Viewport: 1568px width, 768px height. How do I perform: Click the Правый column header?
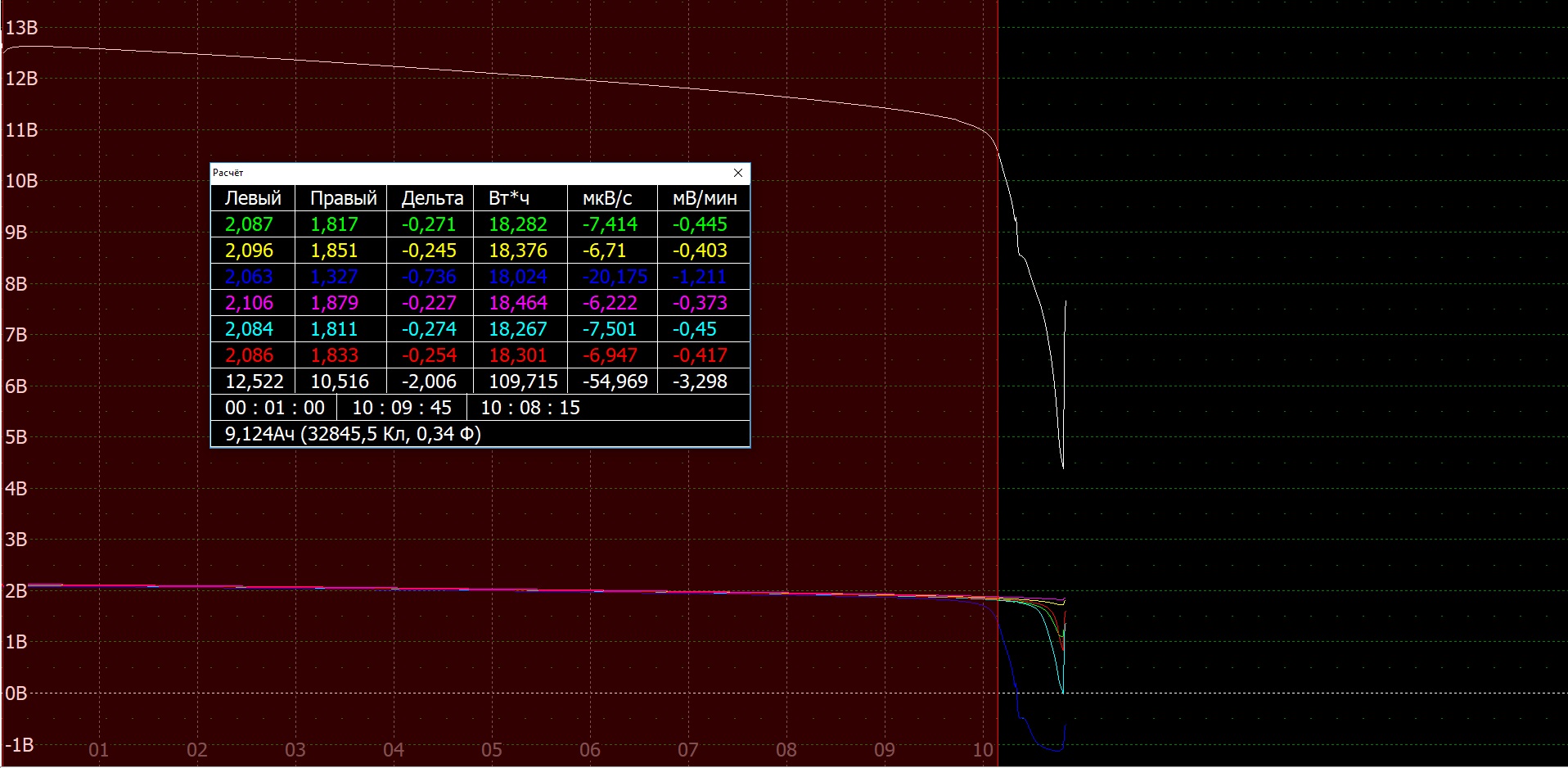pyautogui.click(x=344, y=198)
